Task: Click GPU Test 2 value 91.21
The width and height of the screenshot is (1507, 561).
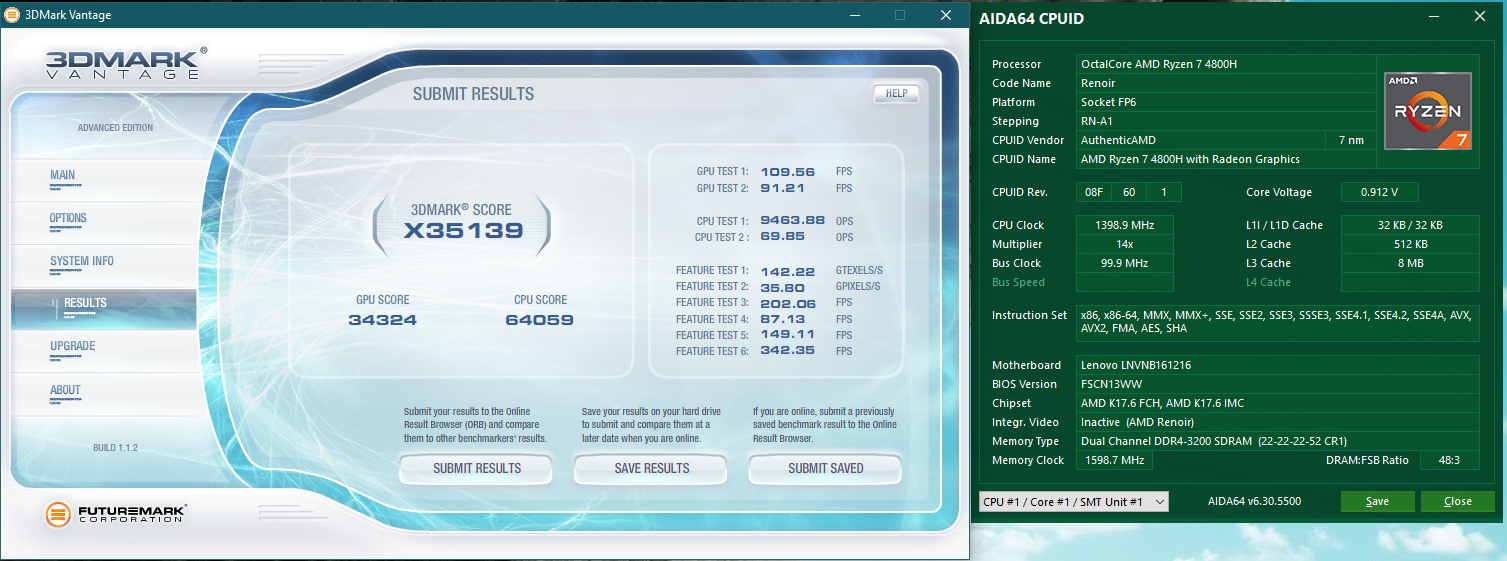Action: coord(781,188)
